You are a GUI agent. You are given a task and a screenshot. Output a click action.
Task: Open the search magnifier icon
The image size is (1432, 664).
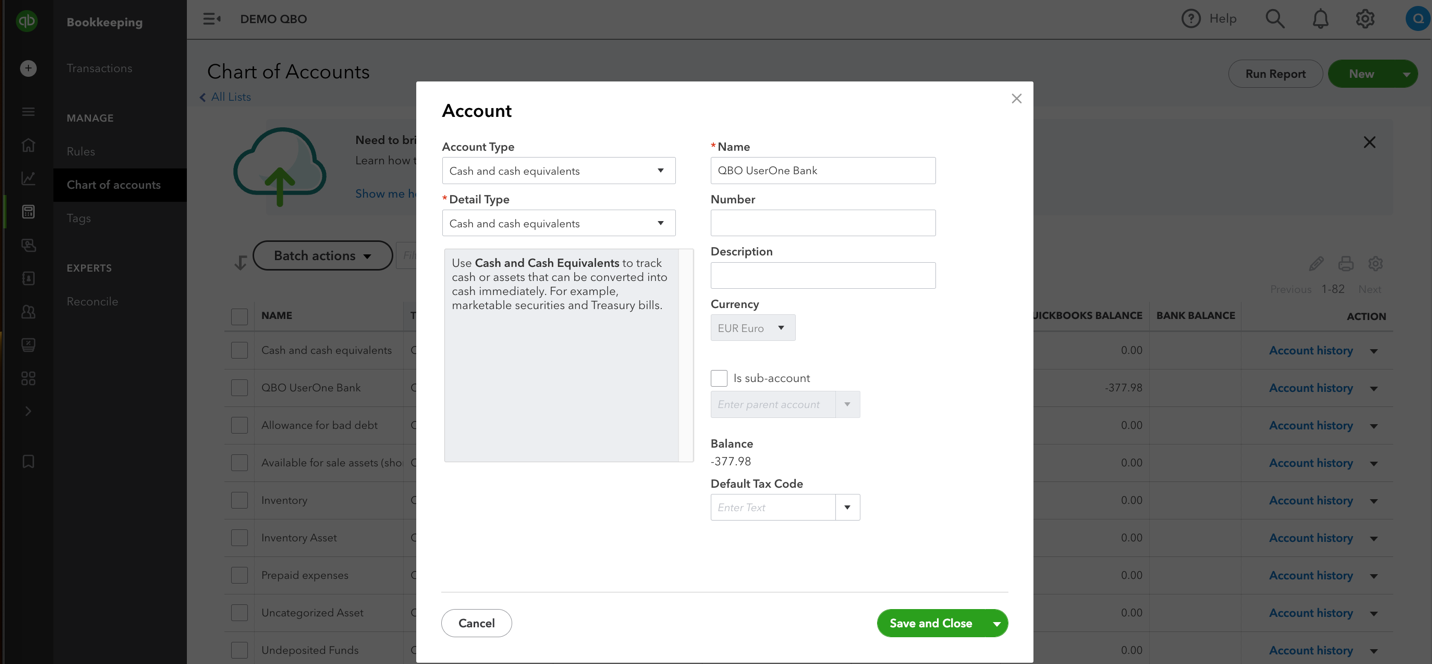[1275, 19]
